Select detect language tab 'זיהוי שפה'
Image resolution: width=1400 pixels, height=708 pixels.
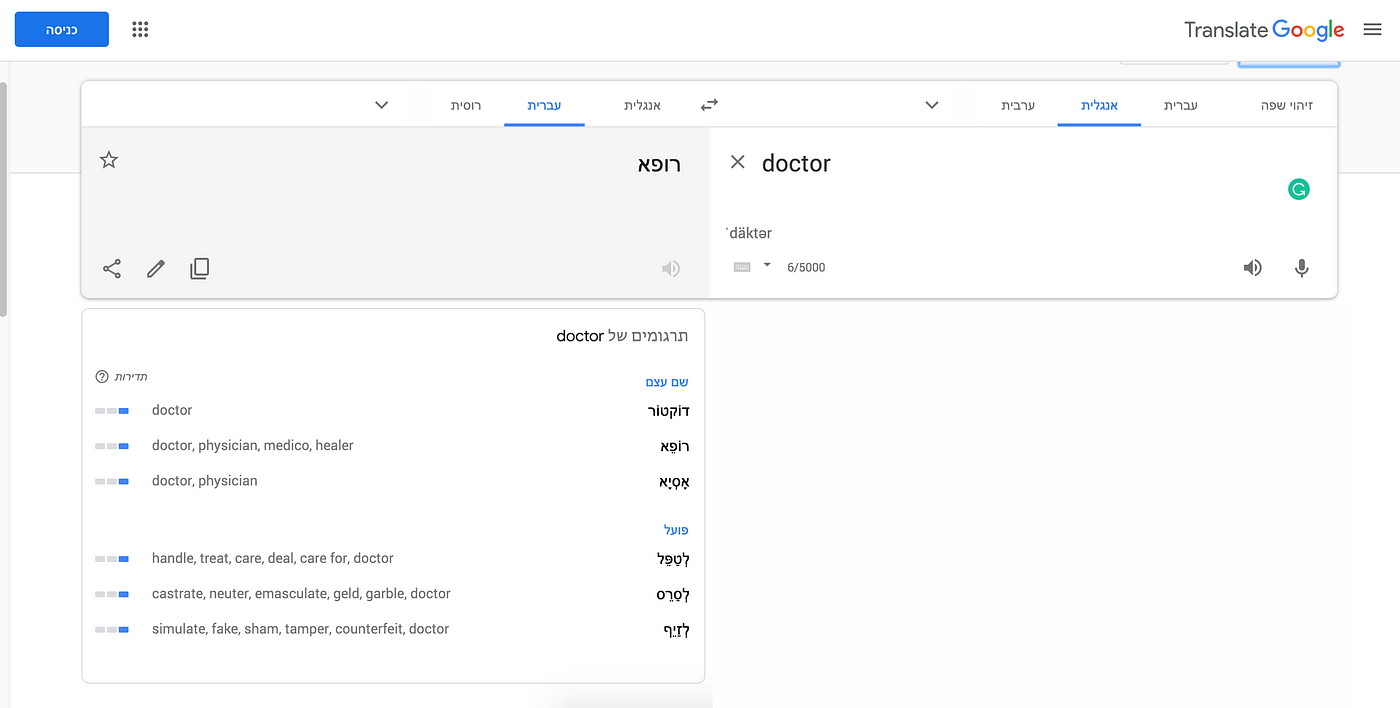tap(1286, 105)
